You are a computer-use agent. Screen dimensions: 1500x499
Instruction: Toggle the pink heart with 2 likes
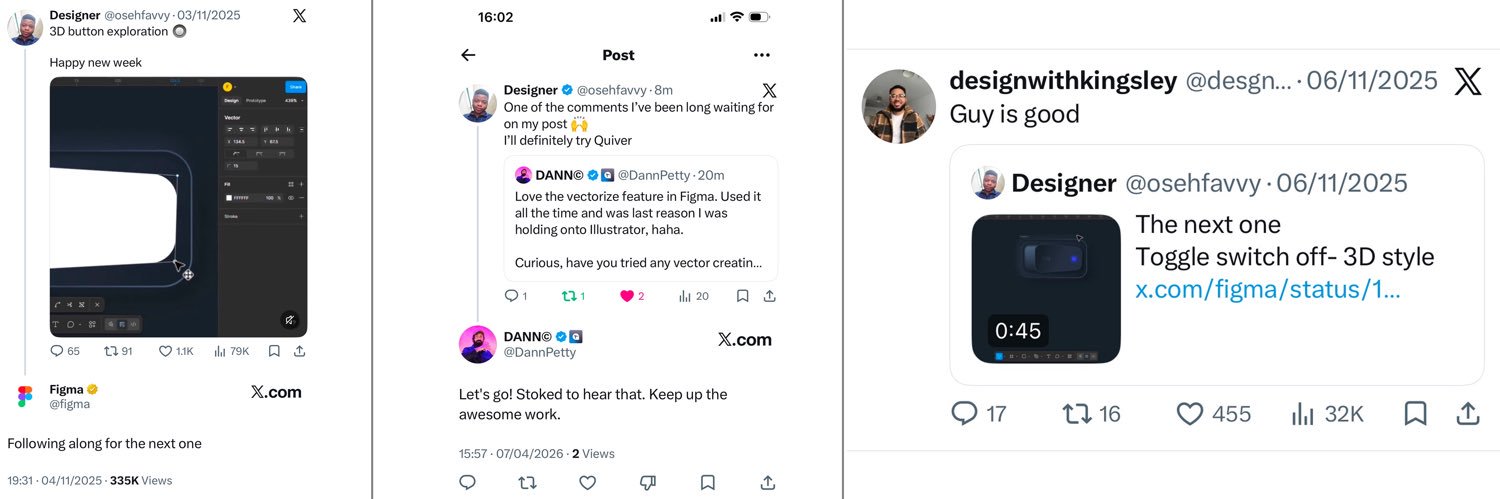point(632,296)
